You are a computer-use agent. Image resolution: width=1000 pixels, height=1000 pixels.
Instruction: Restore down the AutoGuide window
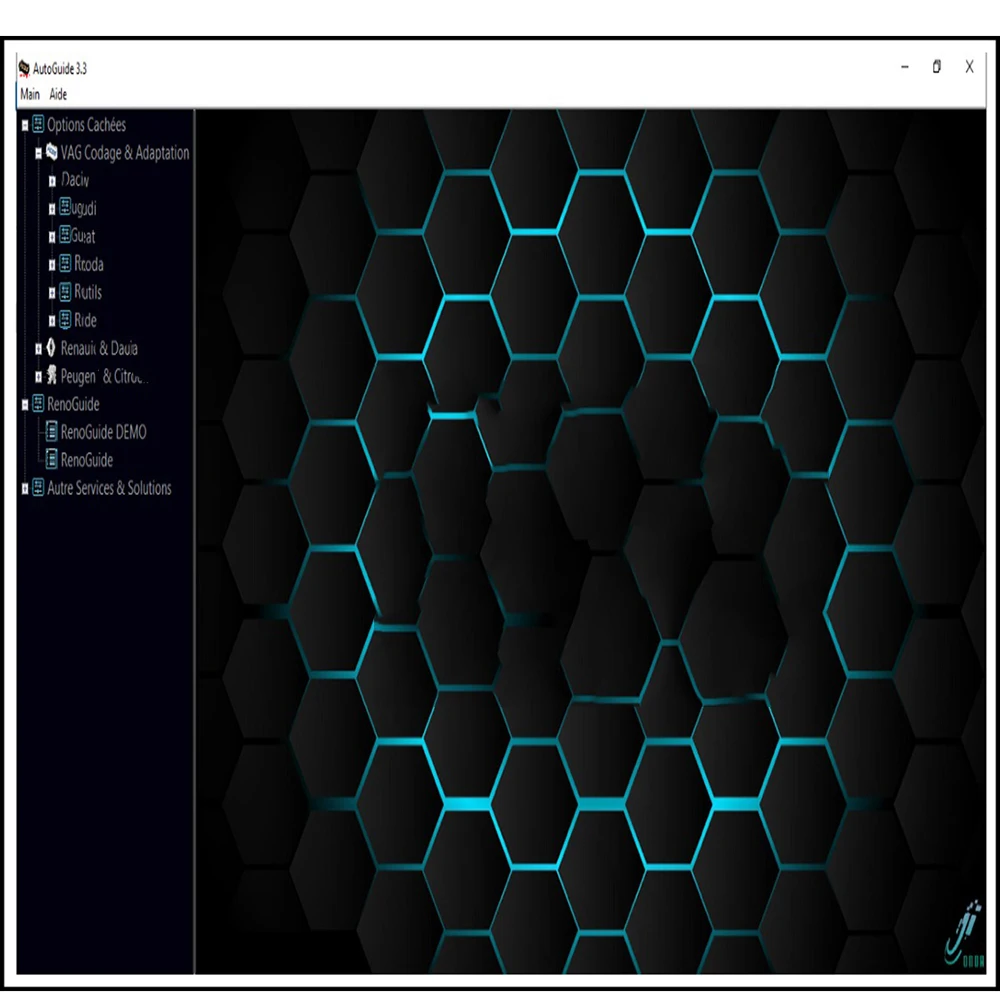pyautogui.click(x=937, y=66)
